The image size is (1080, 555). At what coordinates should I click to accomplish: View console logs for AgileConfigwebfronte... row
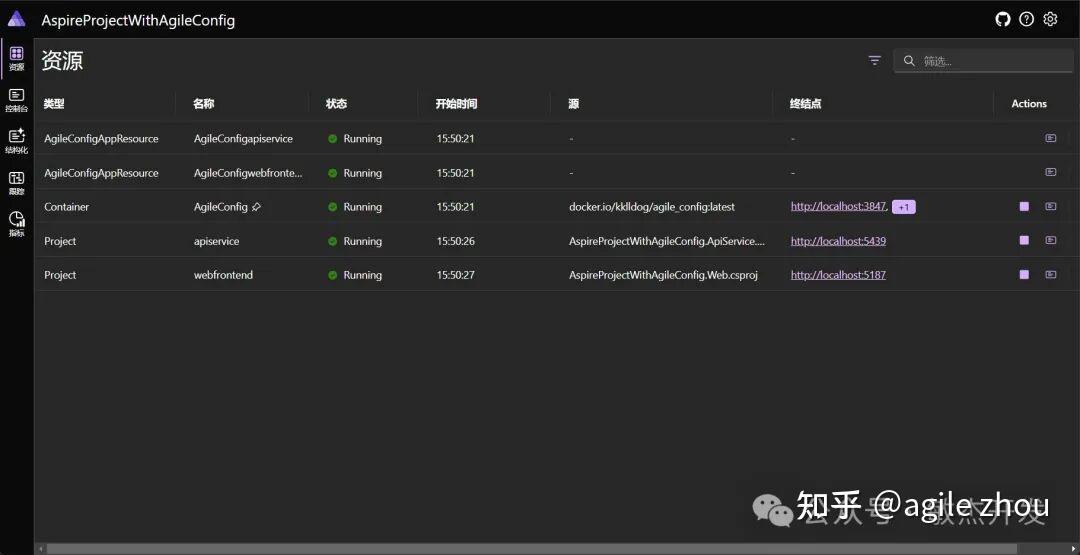pyautogui.click(x=1050, y=172)
